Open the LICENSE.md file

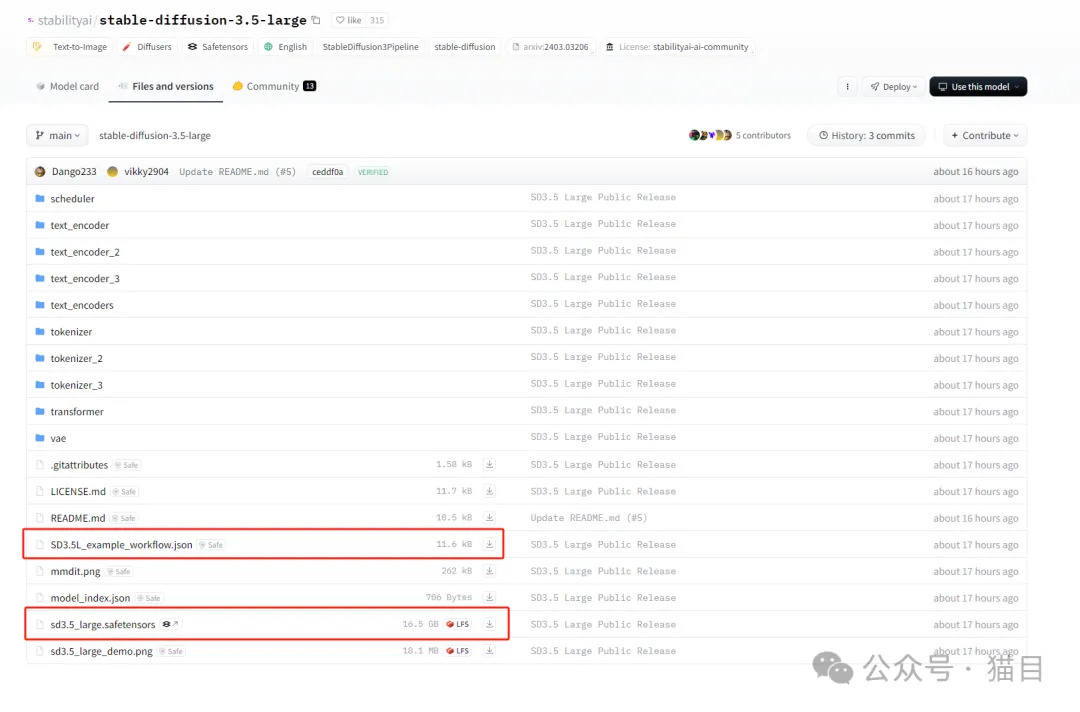[78, 492]
